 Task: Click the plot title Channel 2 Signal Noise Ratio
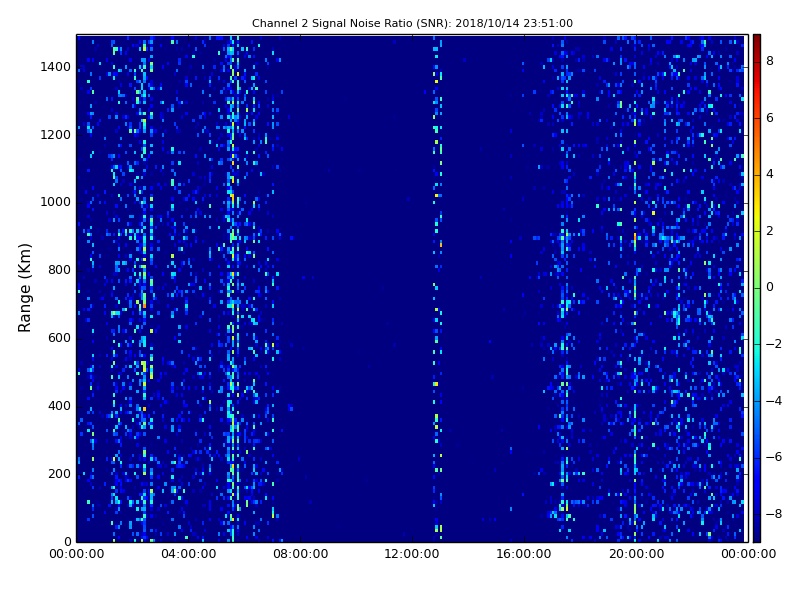click(412, 23)
